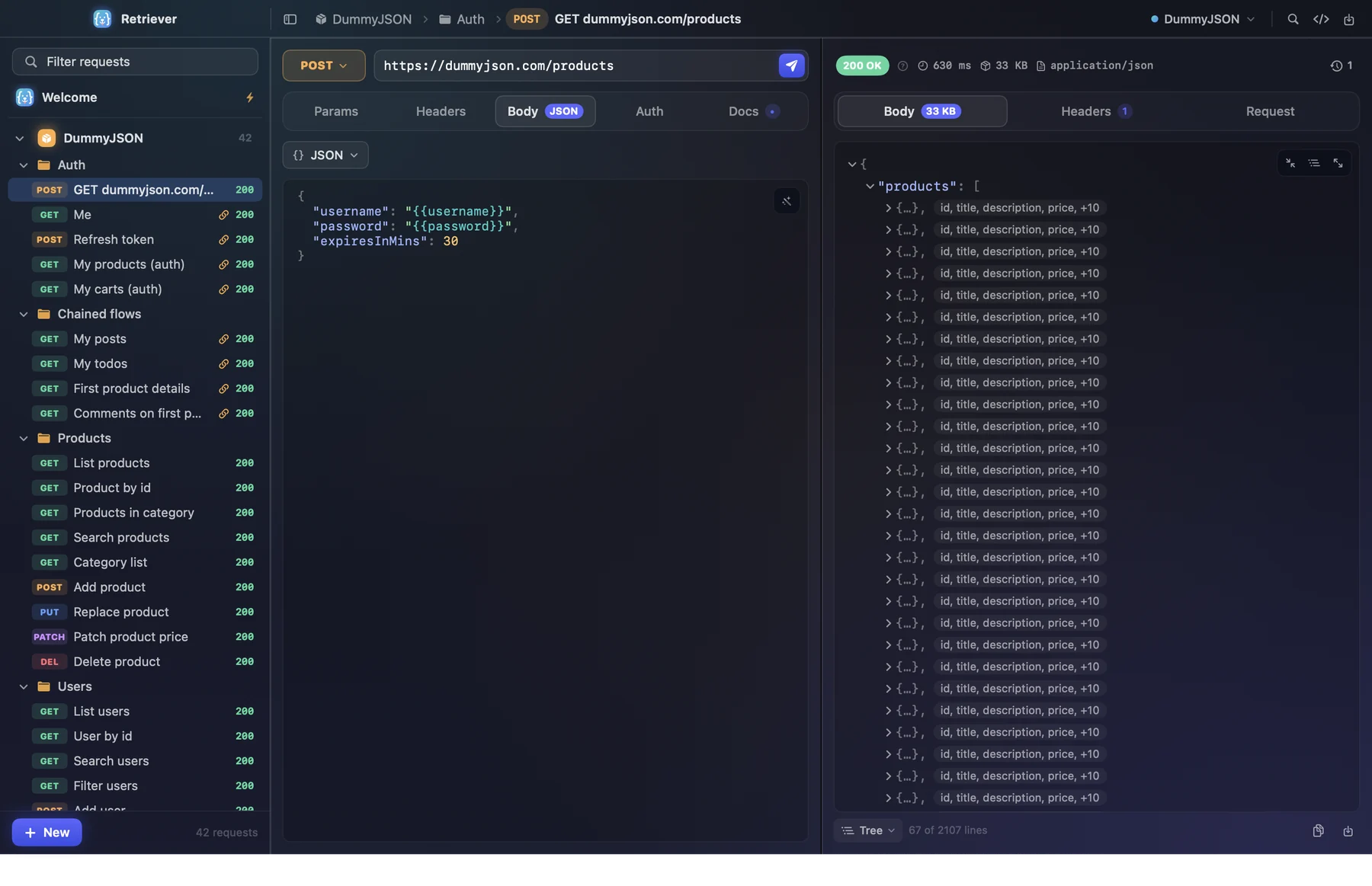
Task: Click the link icon in the Refresh token row
Action: tap(223, 240)
